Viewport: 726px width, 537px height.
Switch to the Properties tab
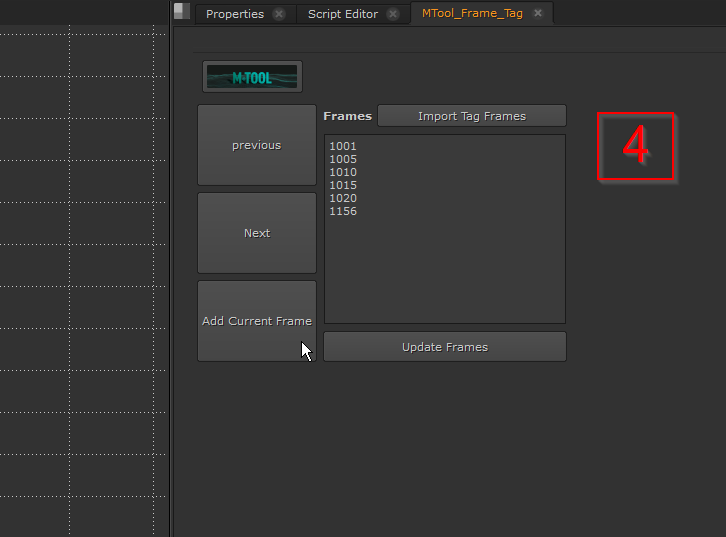[235, 14]
